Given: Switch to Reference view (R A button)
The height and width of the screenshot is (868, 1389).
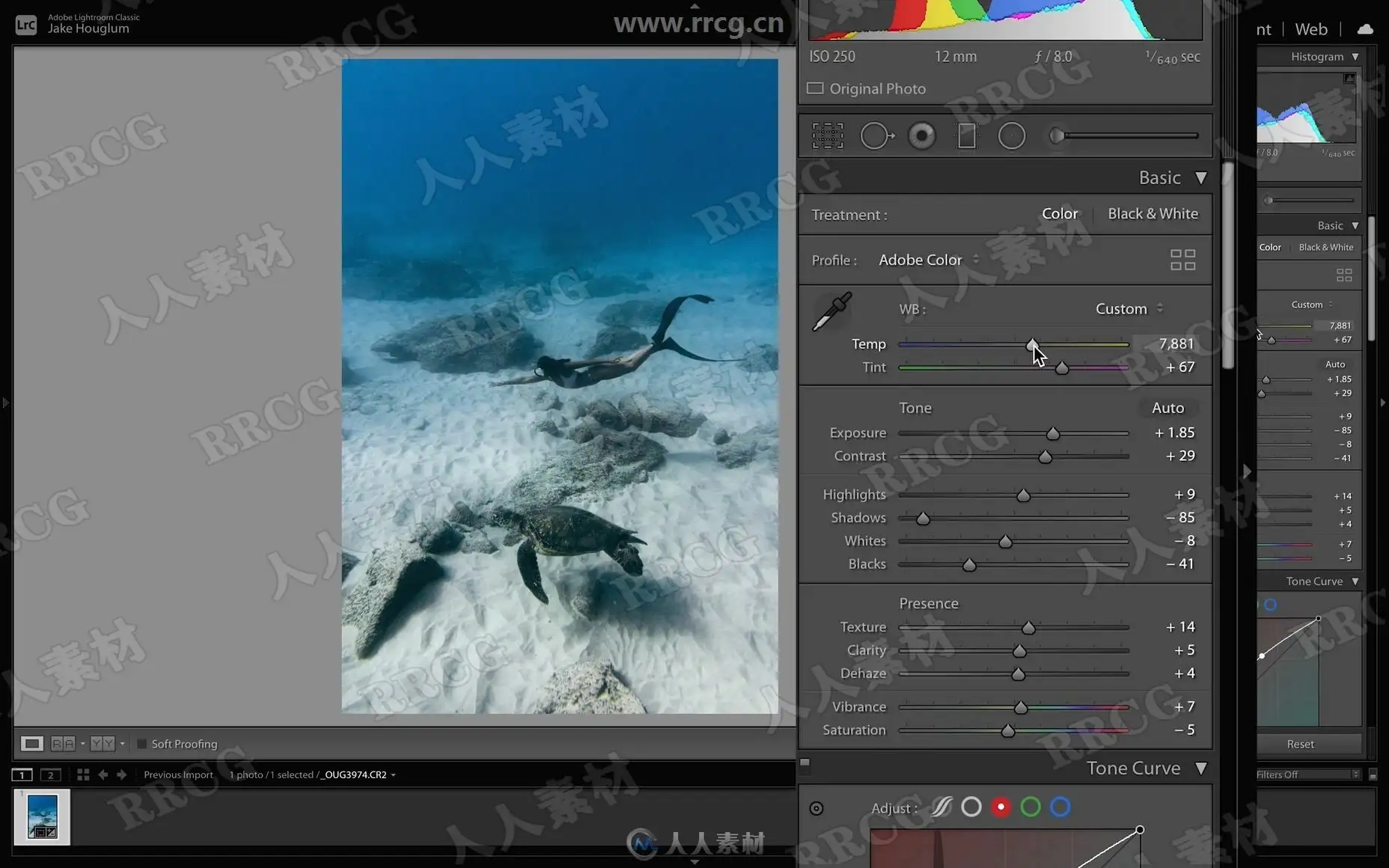Looking at the screenshot, I should 63,744.
